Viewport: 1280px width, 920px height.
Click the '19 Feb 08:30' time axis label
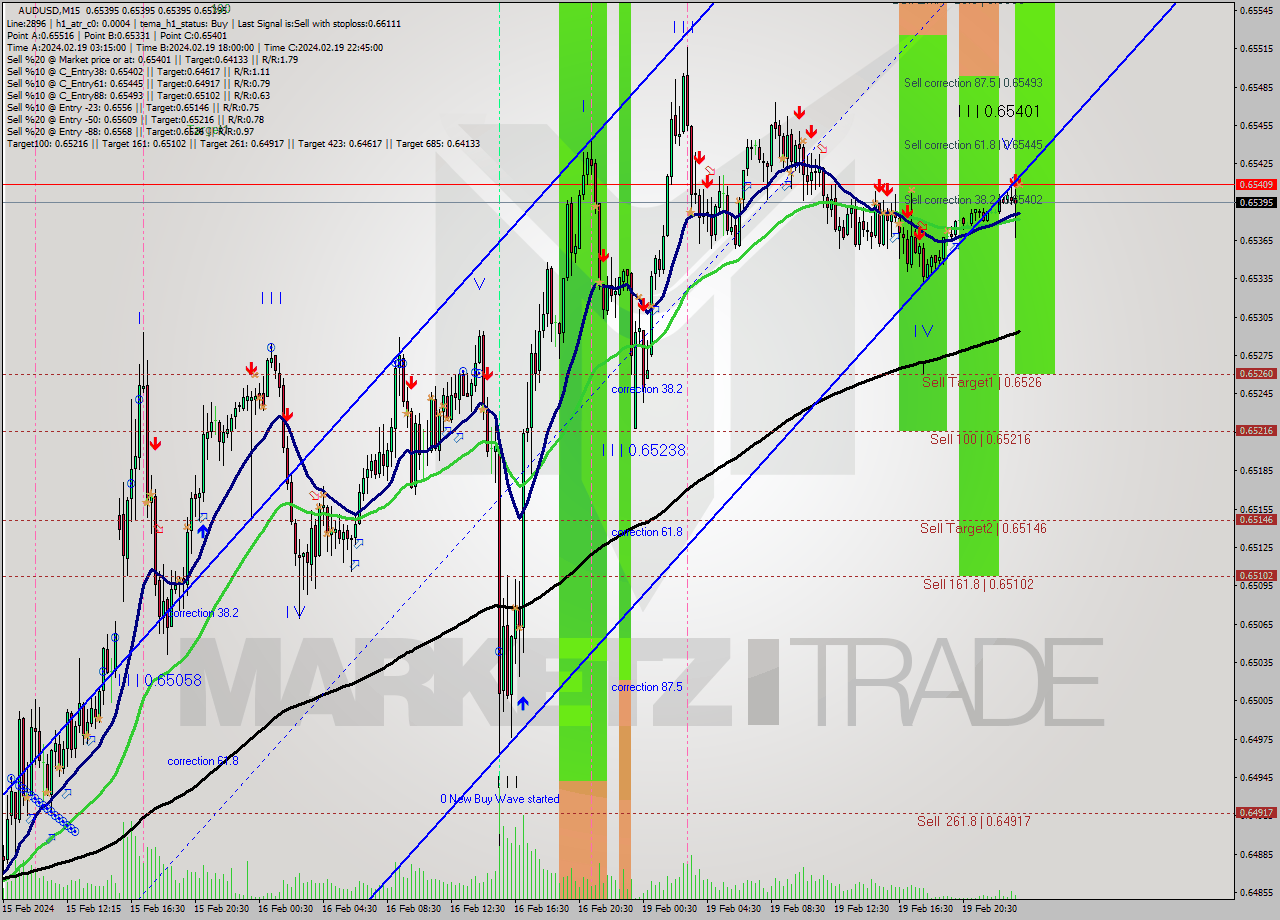pyautogui.click(x=797, y=909)
